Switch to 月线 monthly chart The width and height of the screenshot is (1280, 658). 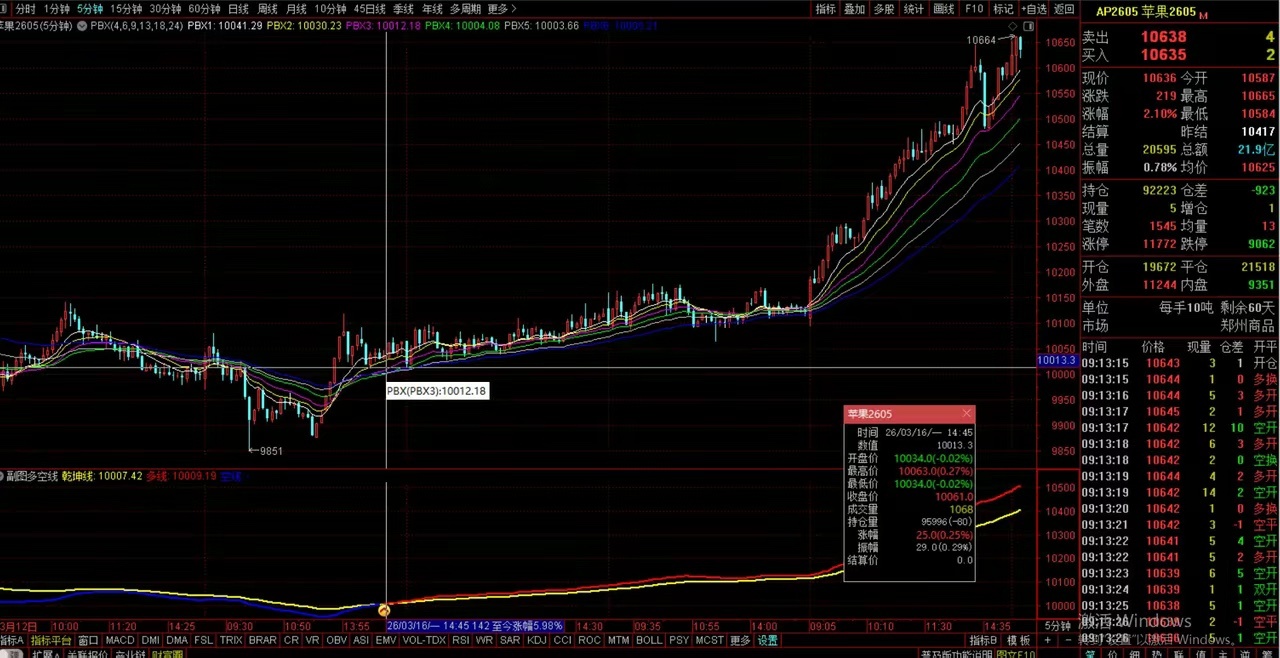tap(296, 9)
